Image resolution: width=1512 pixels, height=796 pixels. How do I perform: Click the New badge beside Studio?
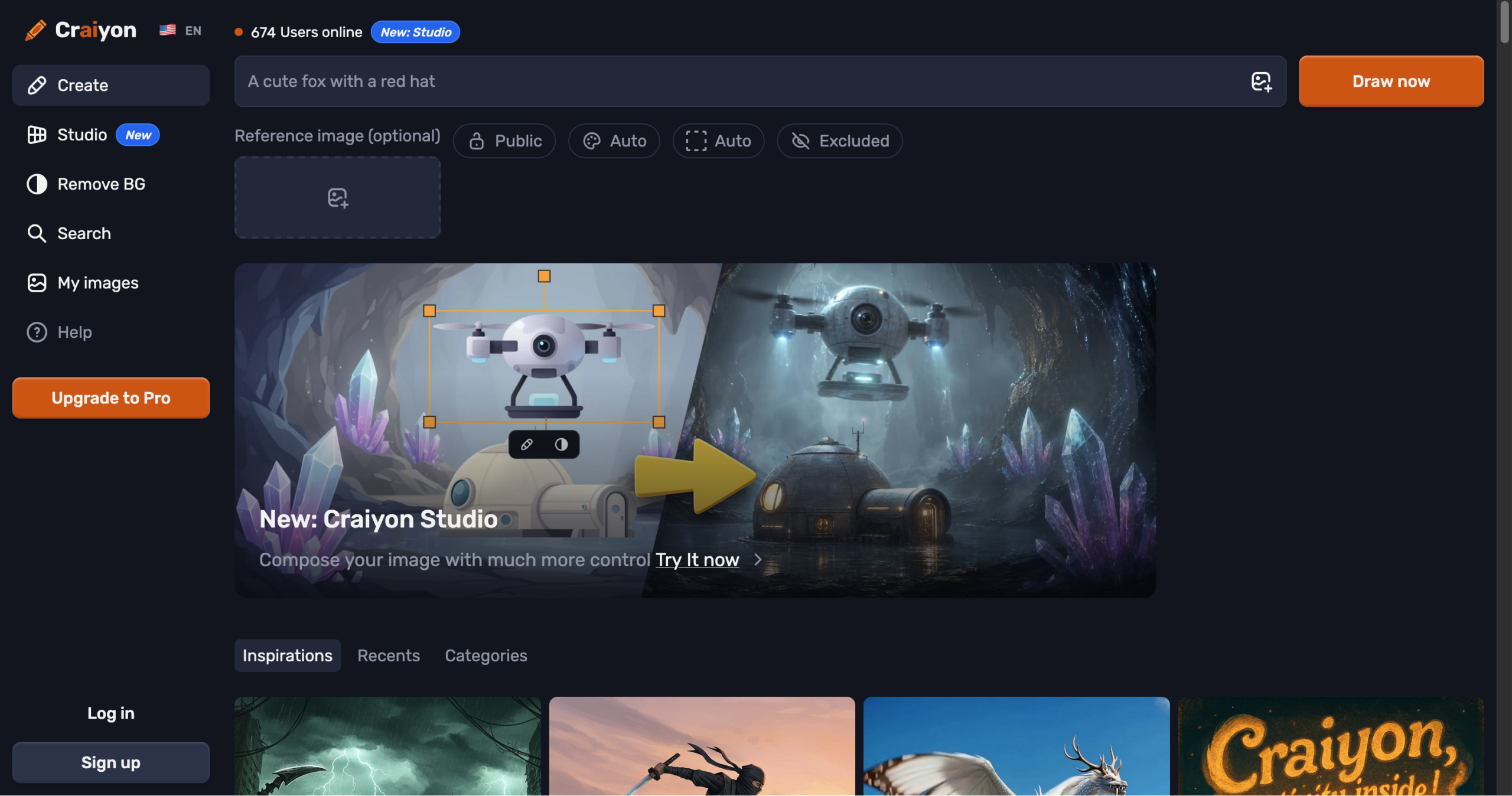(138, 135)
